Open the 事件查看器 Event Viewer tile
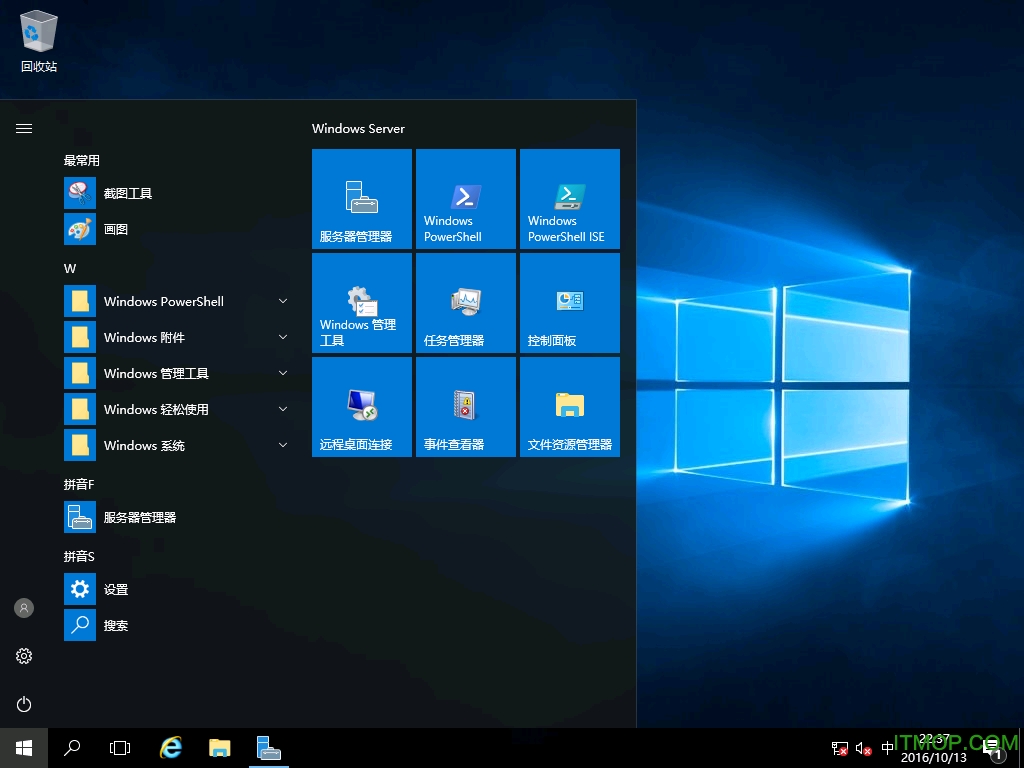 [465, 407]
